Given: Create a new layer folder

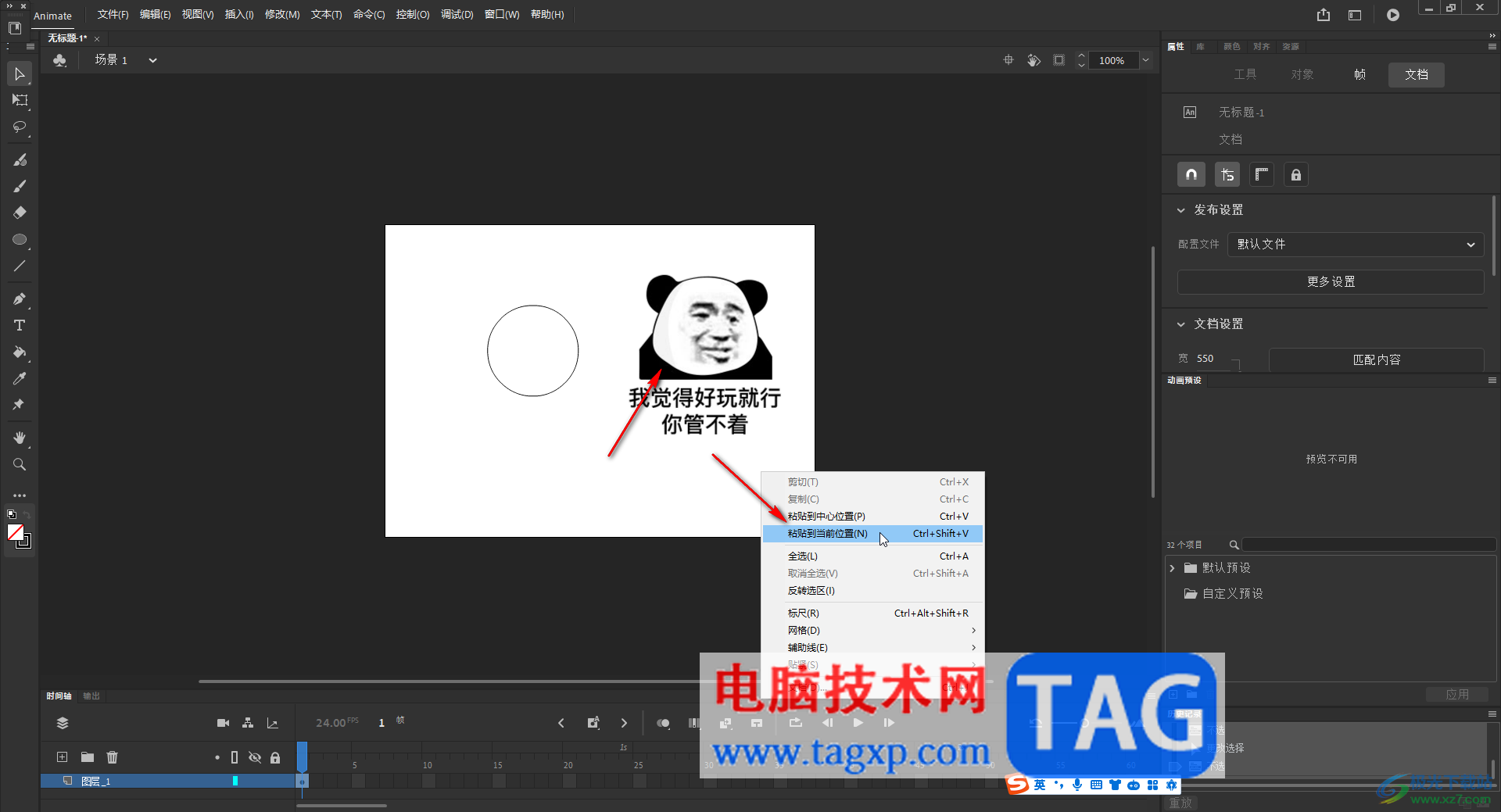Looking at the screenshot, I should tap(88, 757).
